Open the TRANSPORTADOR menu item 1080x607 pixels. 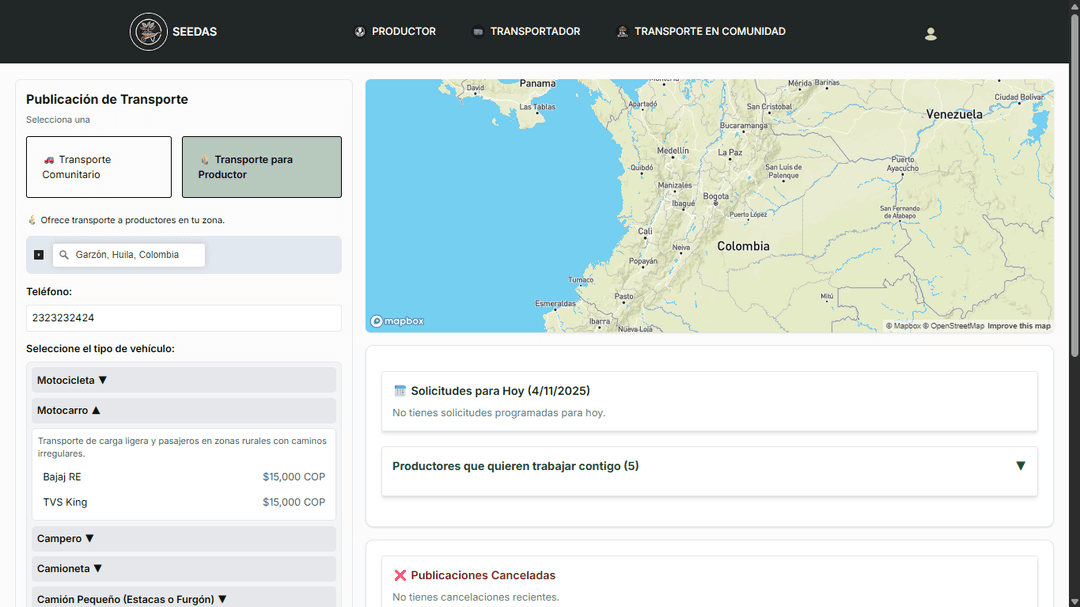point(534,32)
